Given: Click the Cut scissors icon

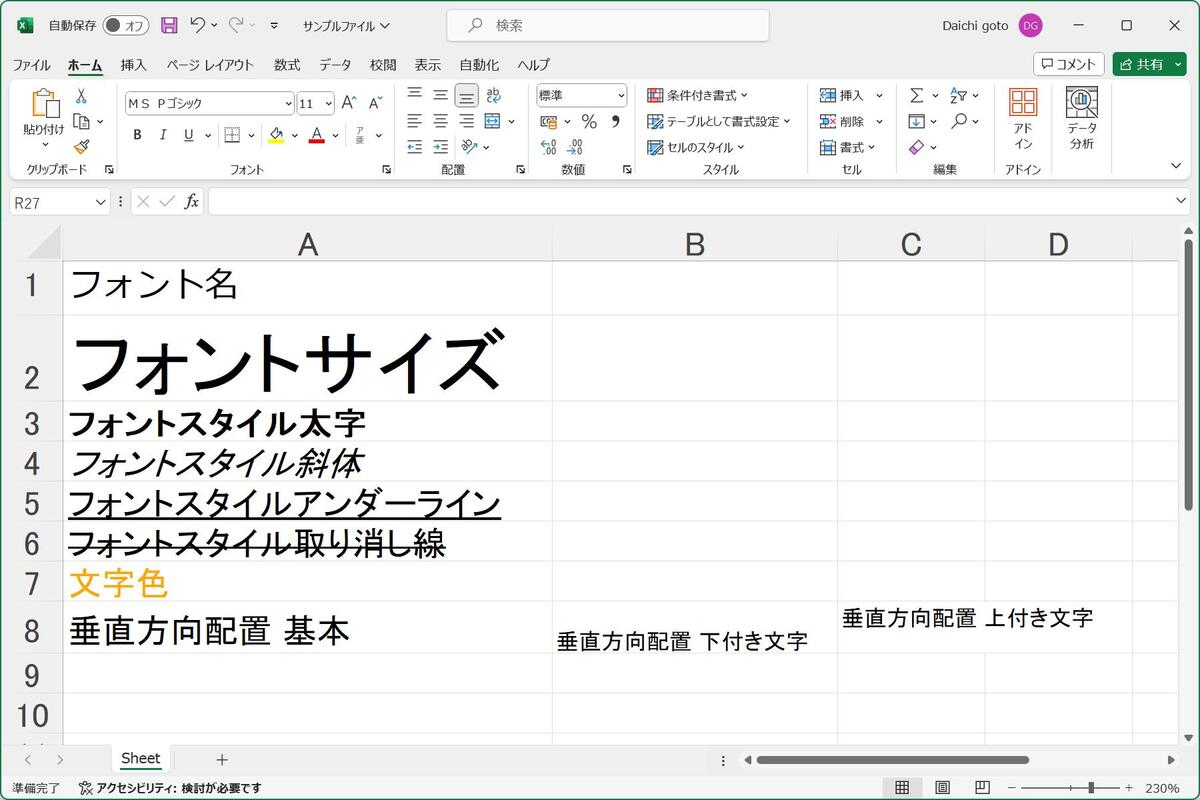Looking at the screenshot, I should pyautogui.click(x=81, y=96).
